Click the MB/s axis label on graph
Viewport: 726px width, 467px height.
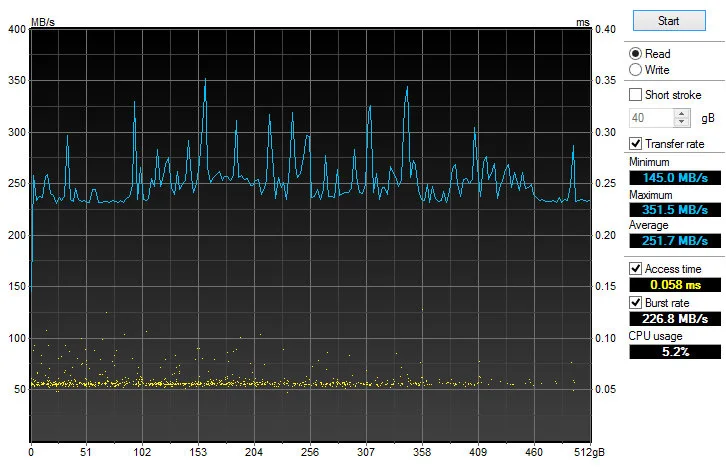click(43, 21)
